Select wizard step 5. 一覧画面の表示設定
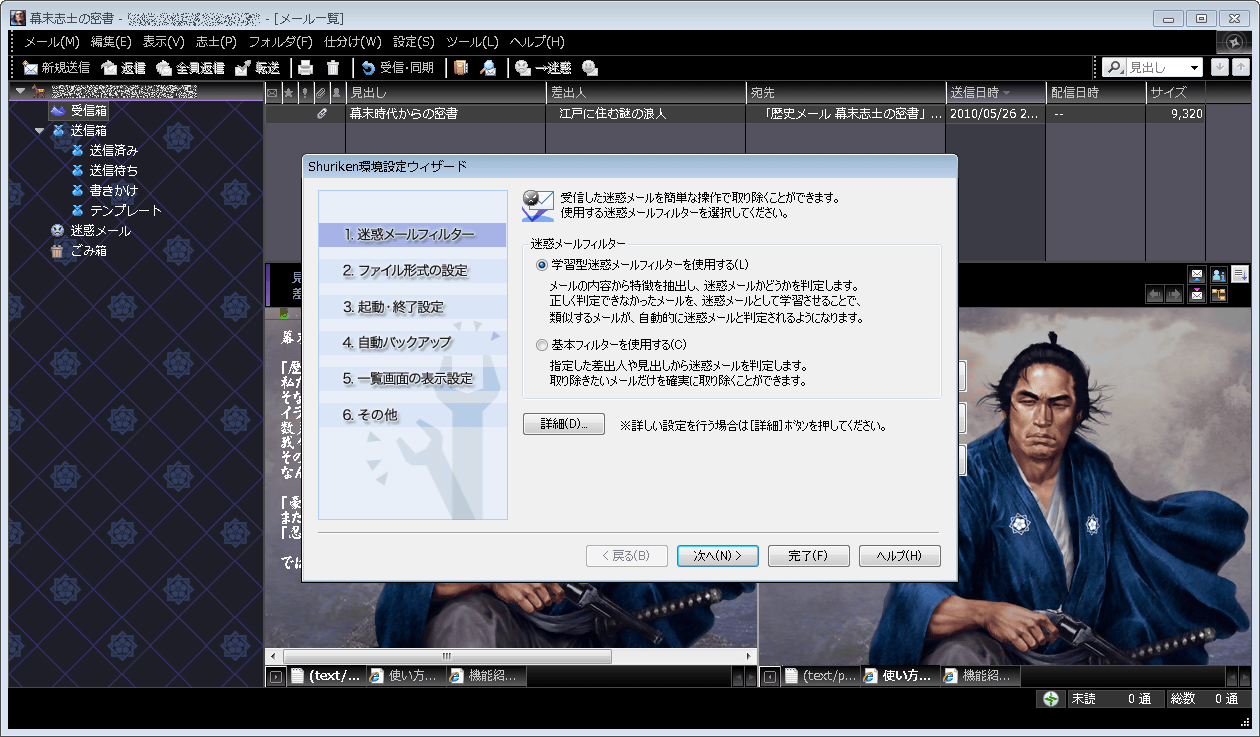The height and width of the screenshot is (737, 1260). pos(412,379)
